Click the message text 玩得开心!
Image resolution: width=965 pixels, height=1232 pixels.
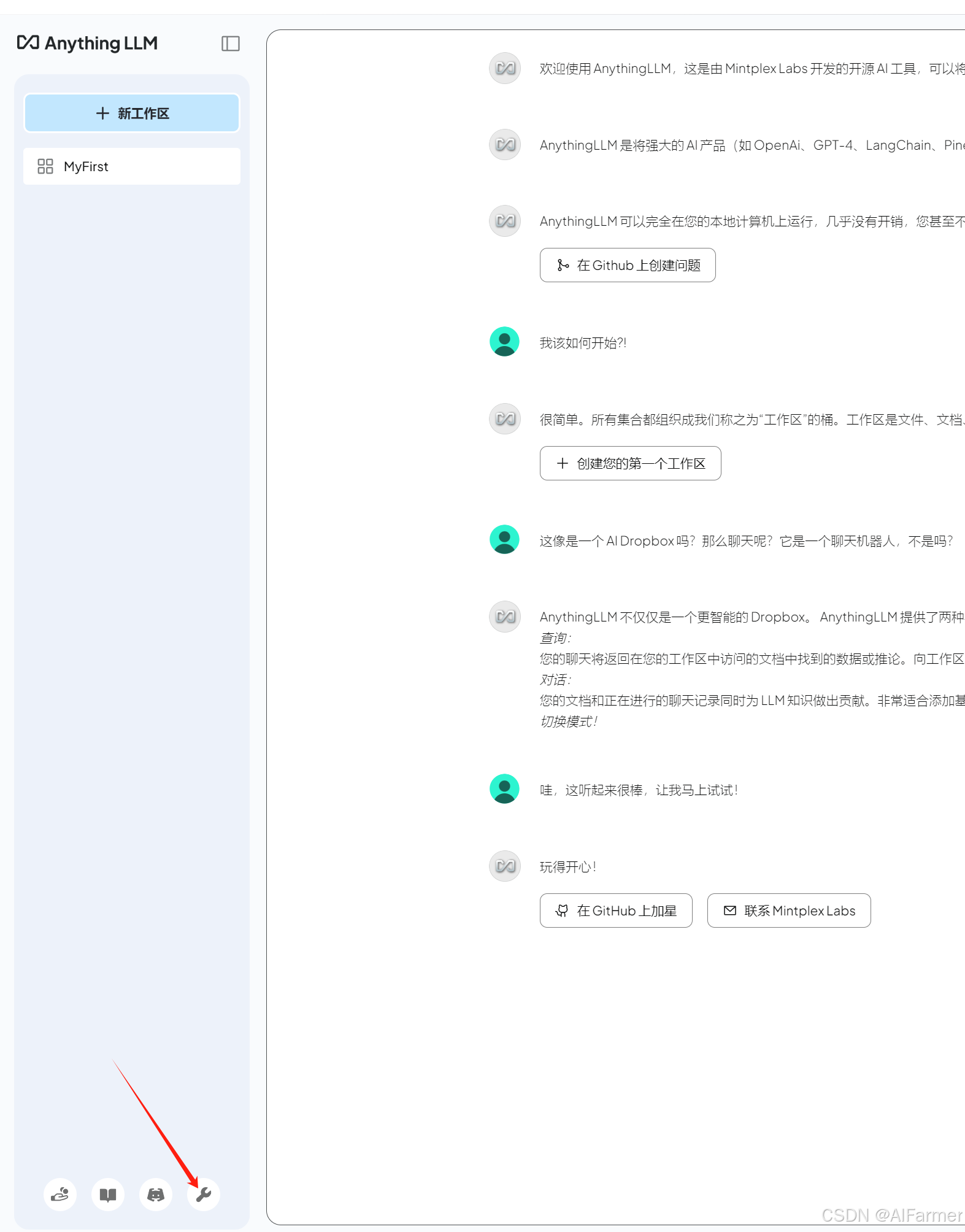568,867
